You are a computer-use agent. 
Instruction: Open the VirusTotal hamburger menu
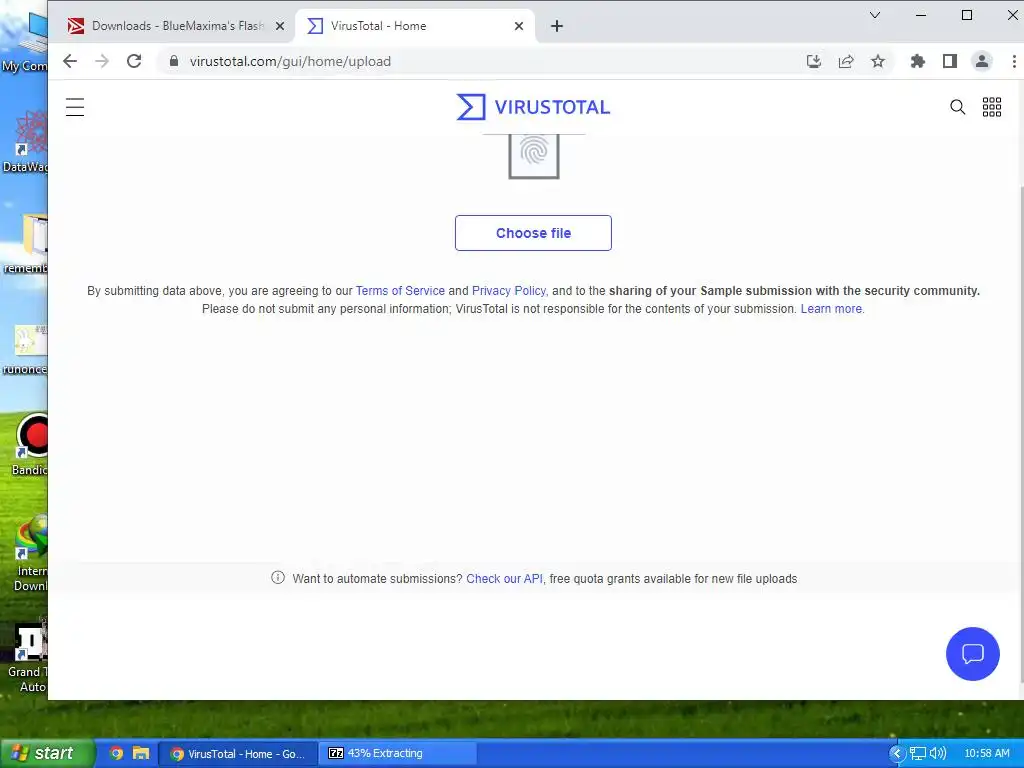pyautogui.click(x=75, y=107)
